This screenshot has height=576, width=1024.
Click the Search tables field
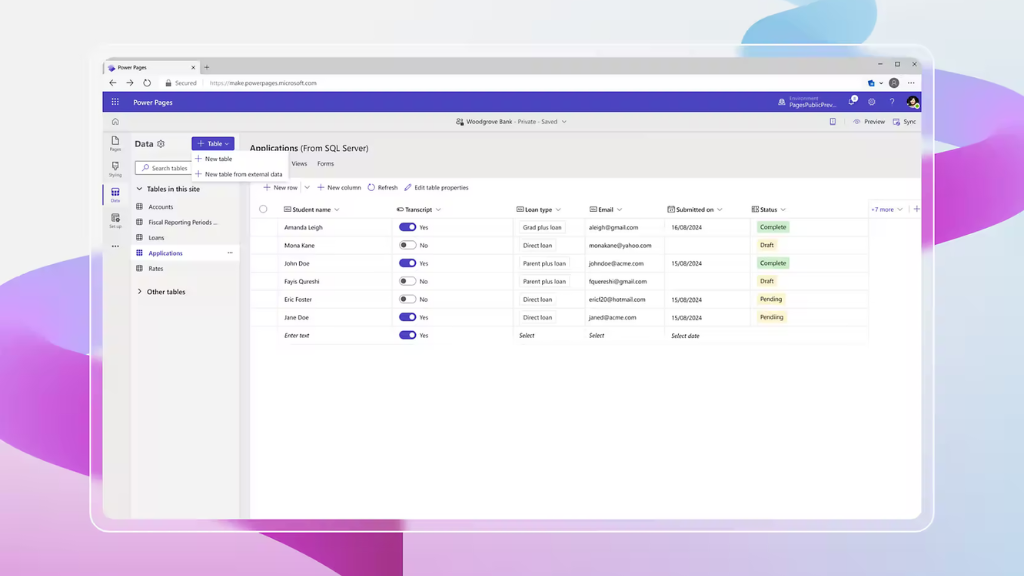(163, 168)
